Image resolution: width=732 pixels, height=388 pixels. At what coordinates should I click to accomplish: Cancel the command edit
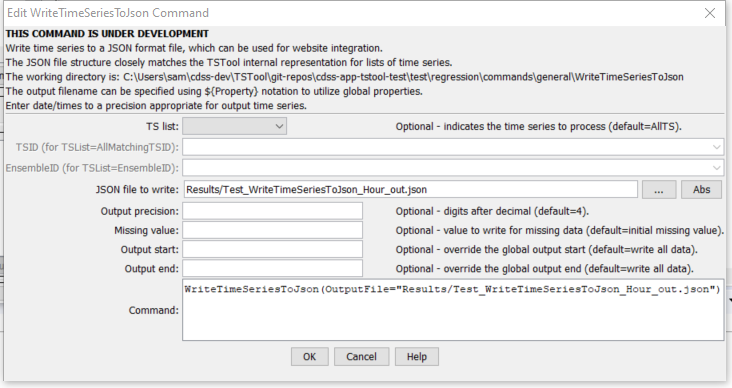tap(361, 357)
